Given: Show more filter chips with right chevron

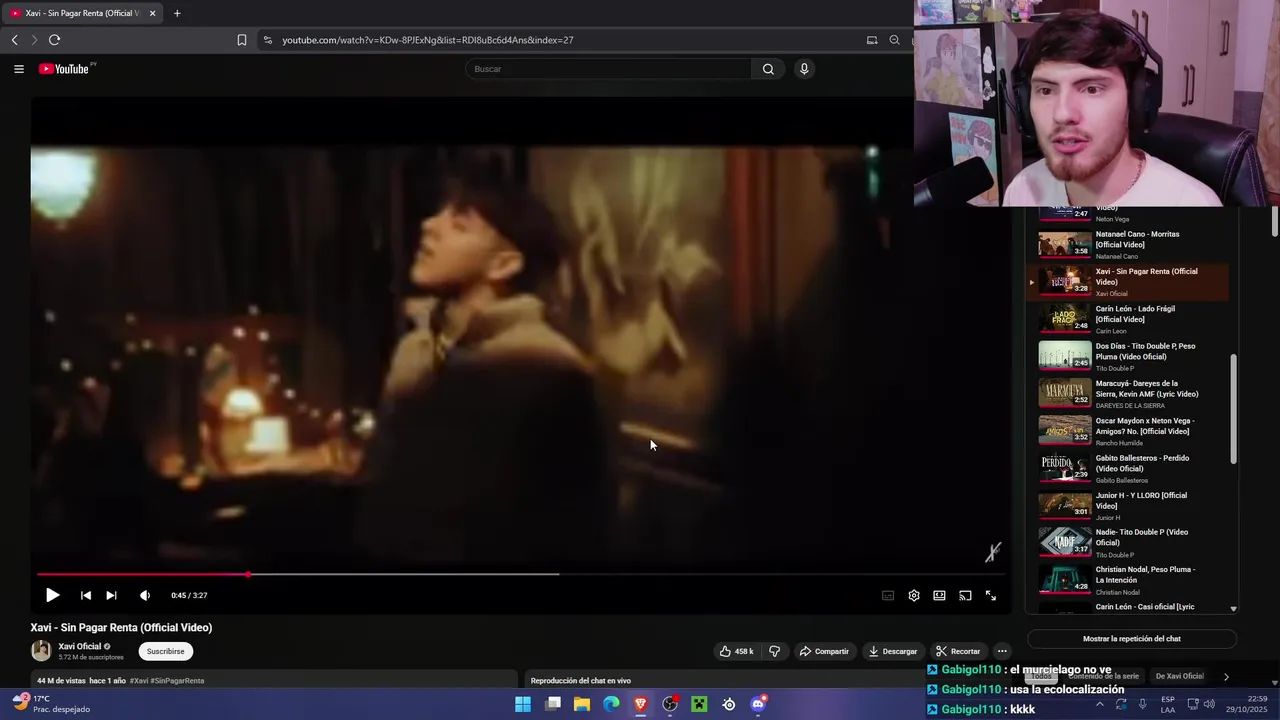Looking at the screenshot, I should 1226,677.
